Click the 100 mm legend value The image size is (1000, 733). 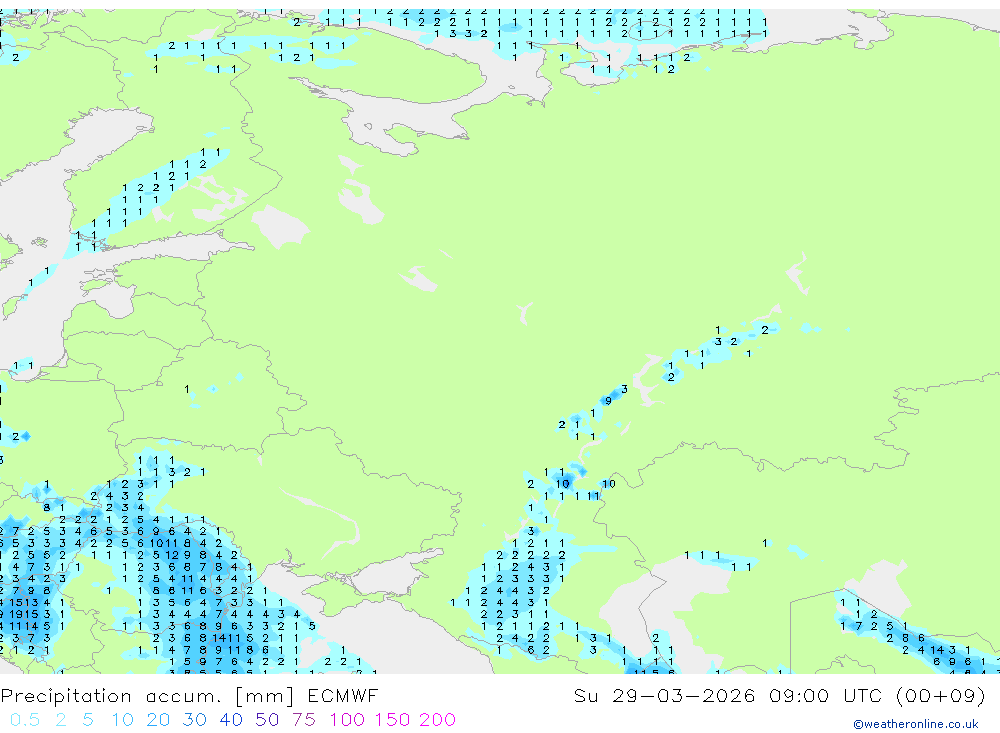[x=347, y=720]
